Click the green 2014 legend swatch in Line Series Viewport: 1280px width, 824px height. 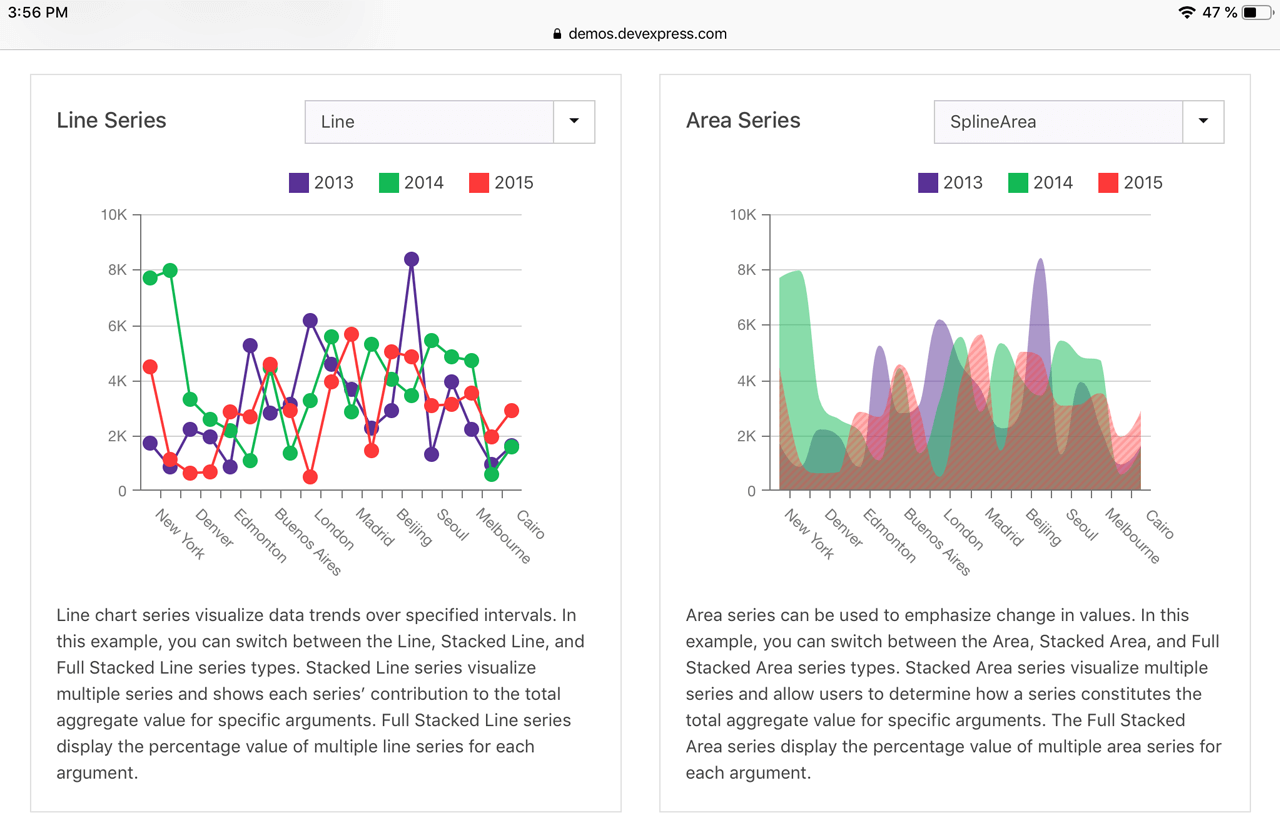point(389,182)
